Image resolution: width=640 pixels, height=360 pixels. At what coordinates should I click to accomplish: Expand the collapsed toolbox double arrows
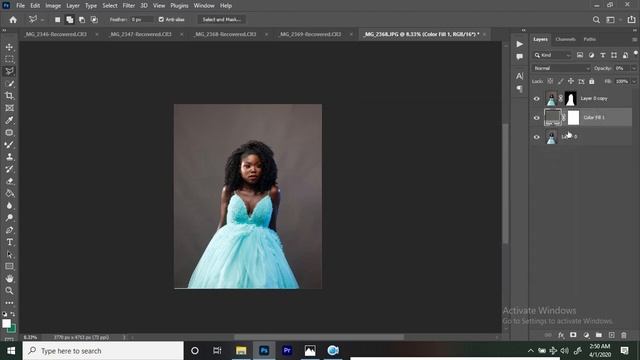click(x=4, y=30)
